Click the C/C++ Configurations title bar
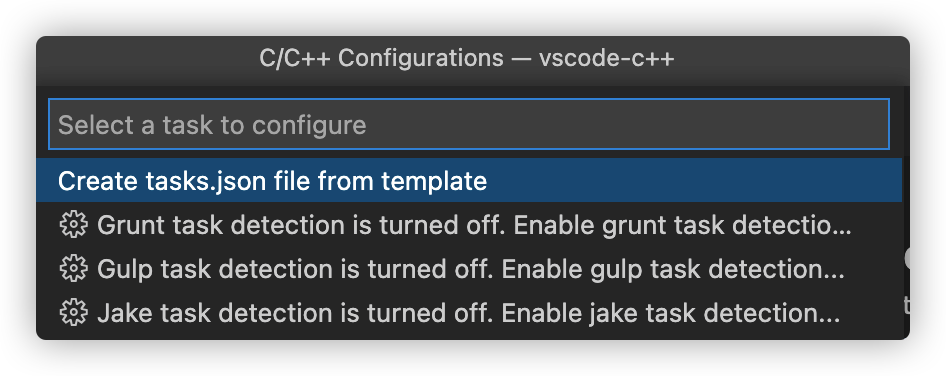The height and width of the screenshot is (376, 946). pos(472,59)
